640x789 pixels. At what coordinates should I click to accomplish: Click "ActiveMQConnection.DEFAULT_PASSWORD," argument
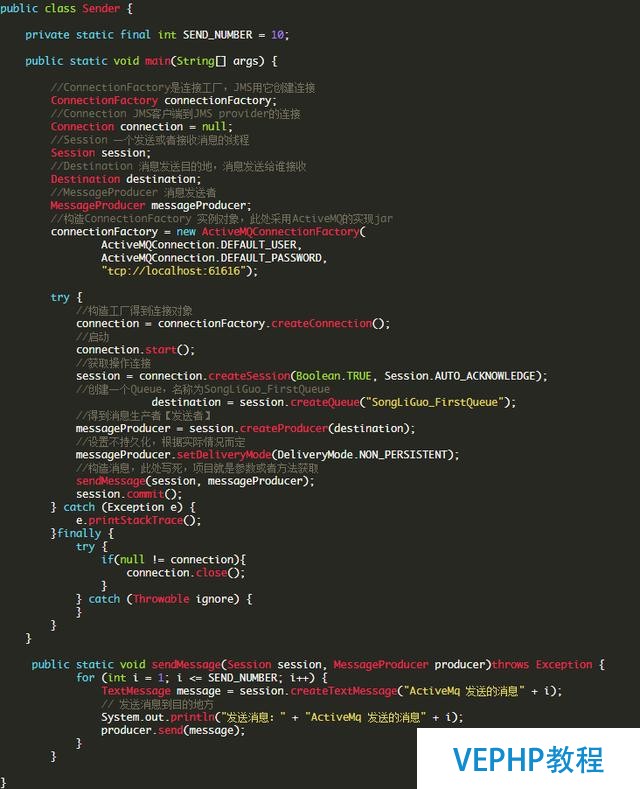pos(214,258)
